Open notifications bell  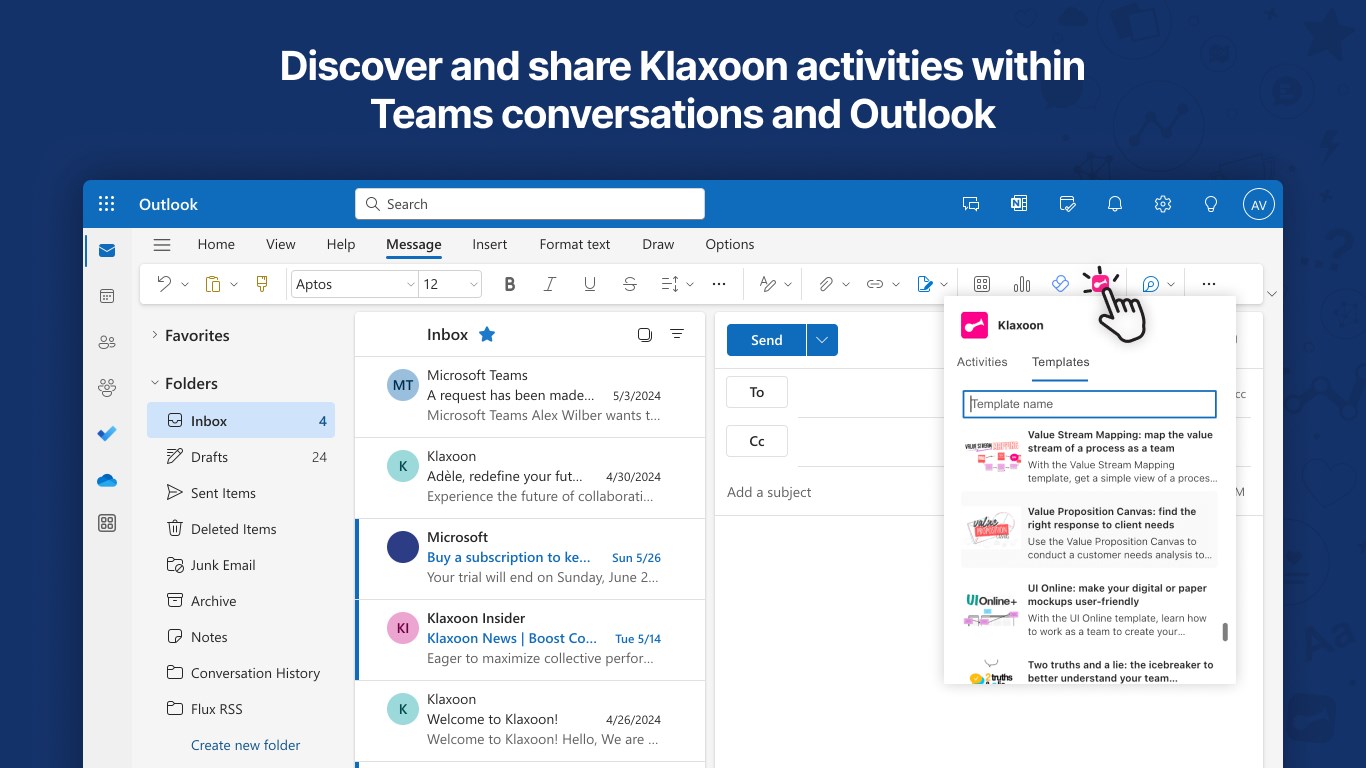[x=1115, y=204]
